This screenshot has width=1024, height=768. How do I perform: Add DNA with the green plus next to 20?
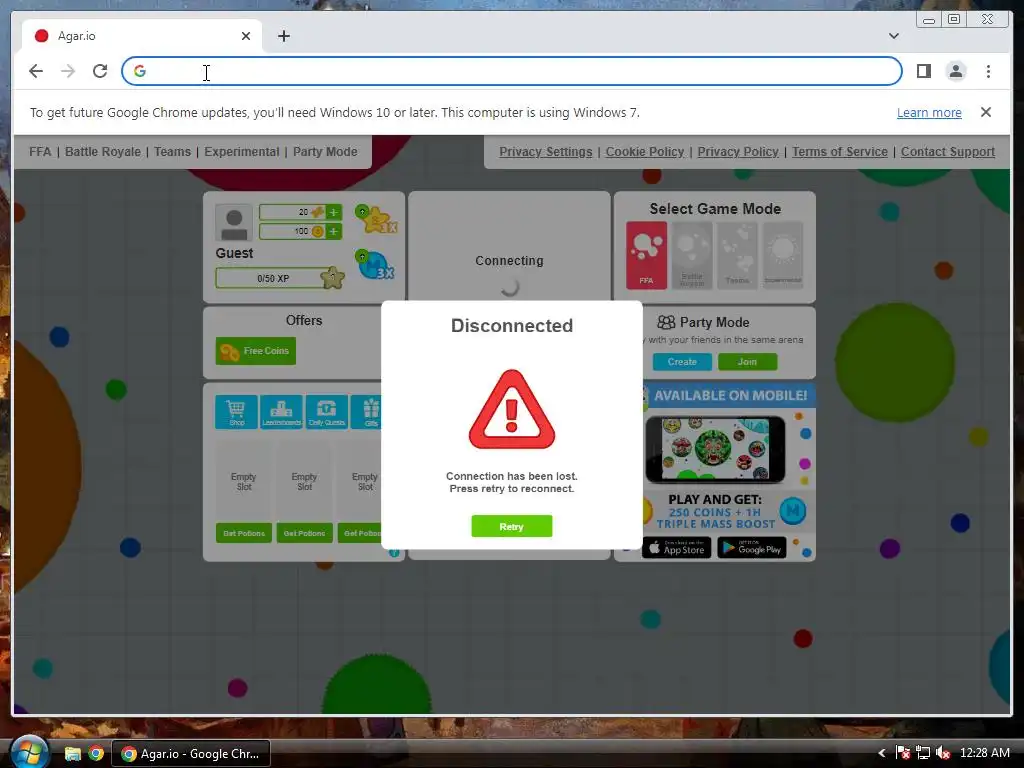coord(334,212)
